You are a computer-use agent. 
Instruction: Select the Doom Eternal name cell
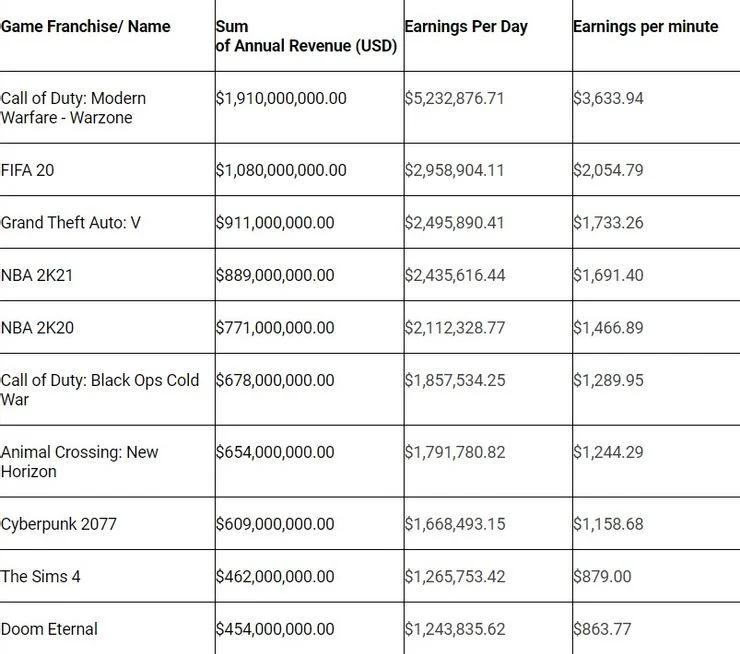[x=49, y=629]
